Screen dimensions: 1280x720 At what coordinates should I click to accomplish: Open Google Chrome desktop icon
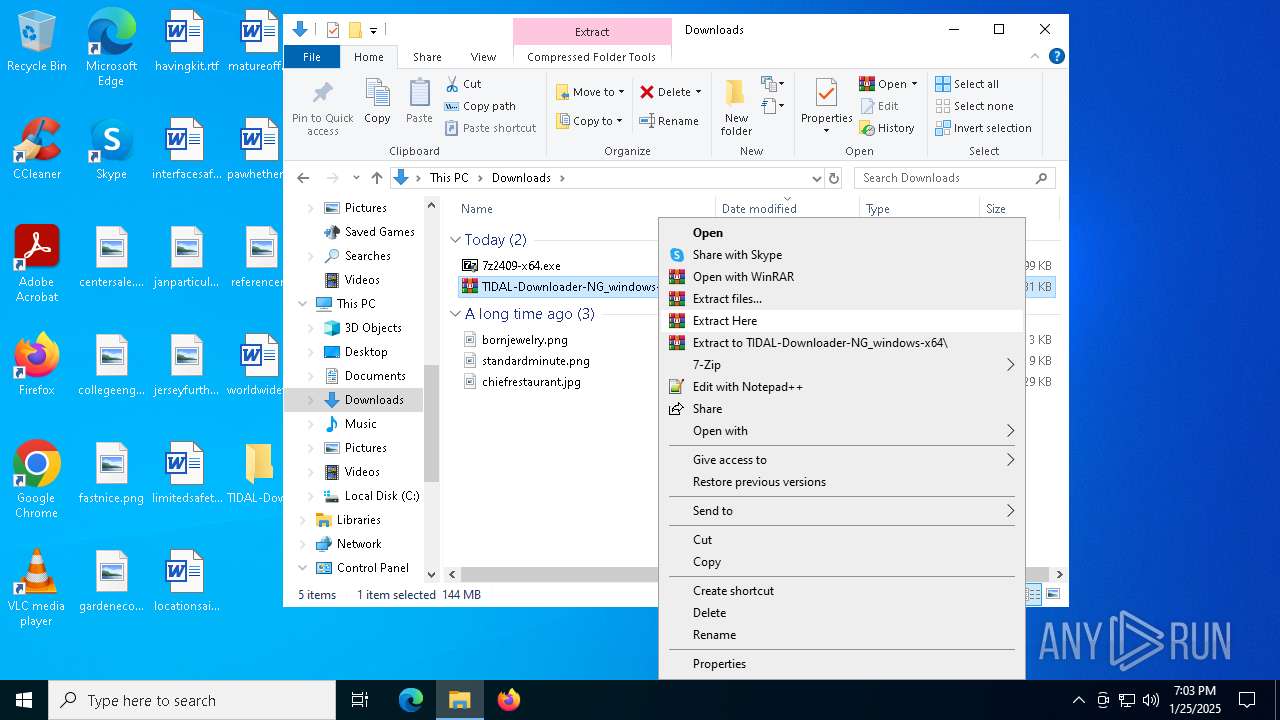(36, 480)
